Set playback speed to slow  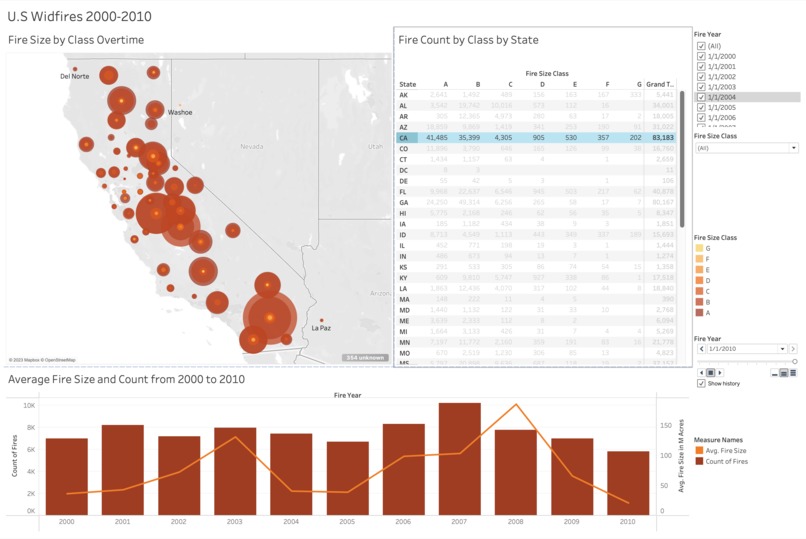pos(775,373)
